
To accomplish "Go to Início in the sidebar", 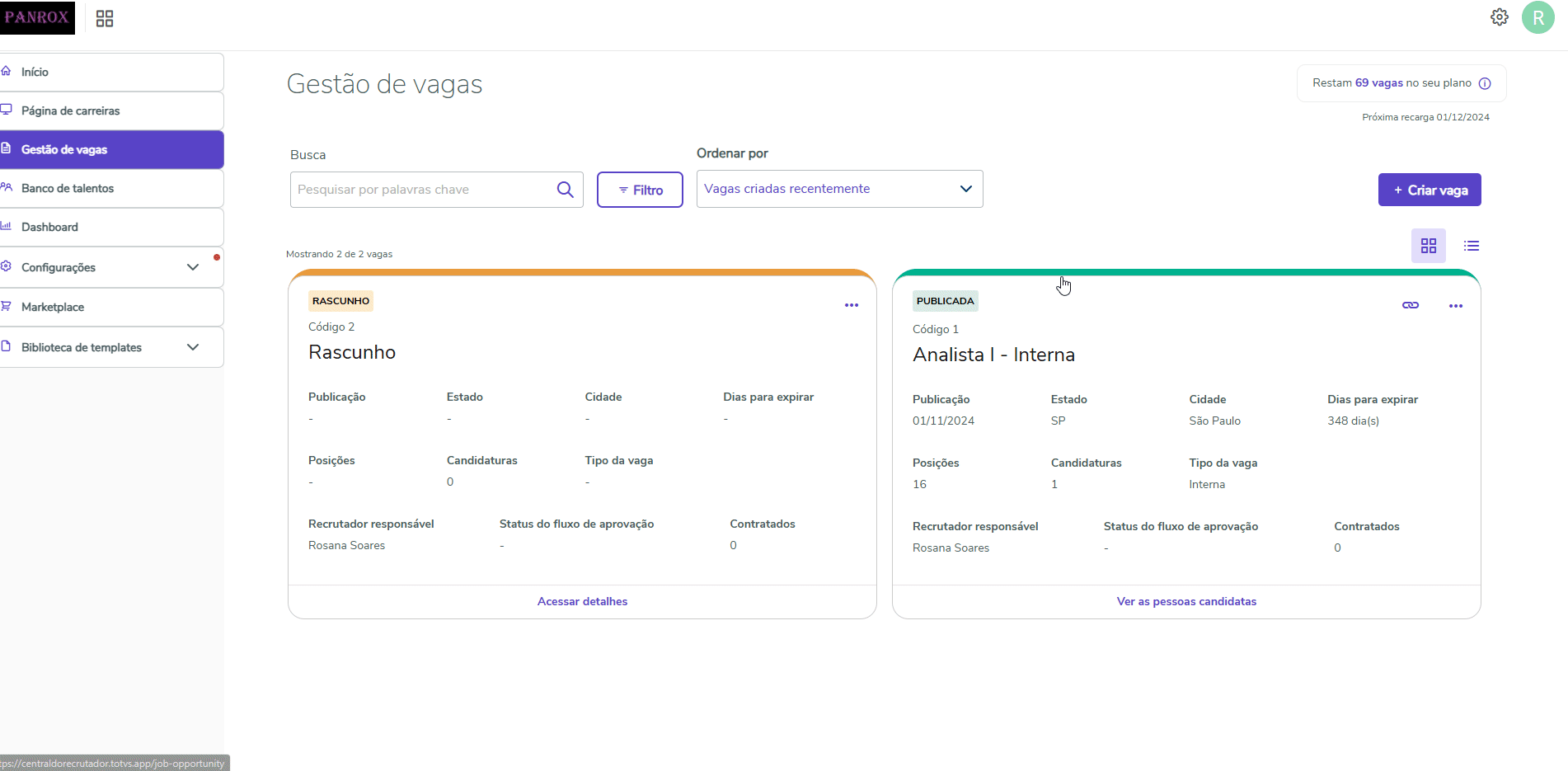I will tap(111, 73).
